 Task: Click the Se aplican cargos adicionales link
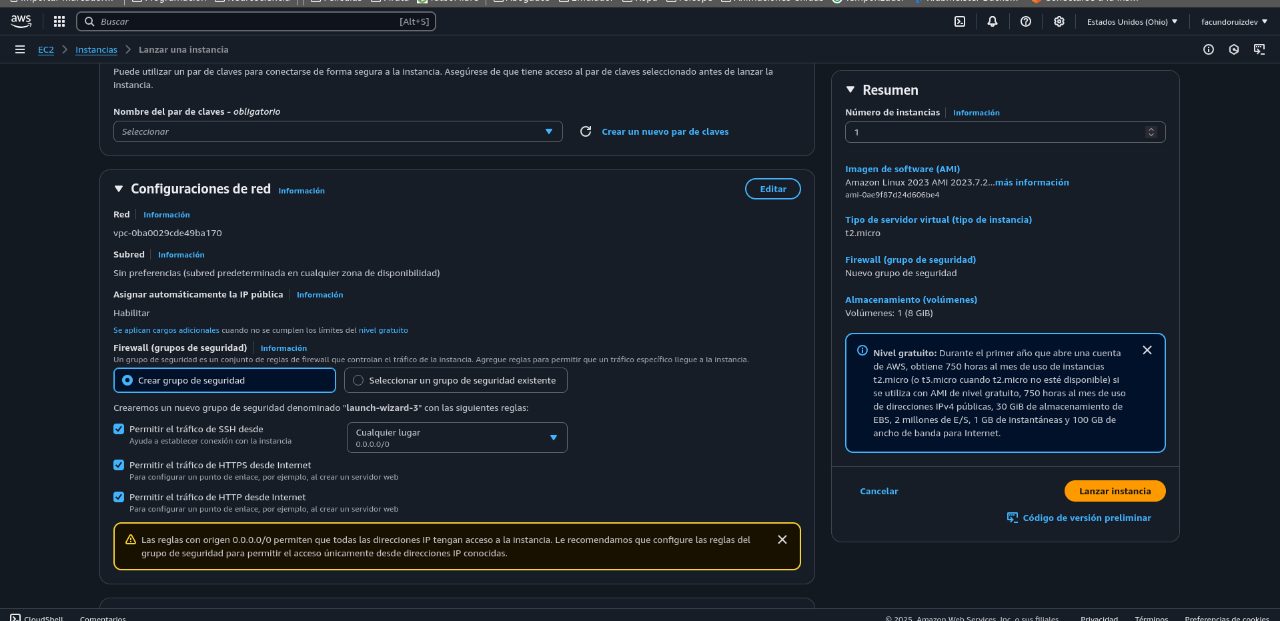coord(167,330)
